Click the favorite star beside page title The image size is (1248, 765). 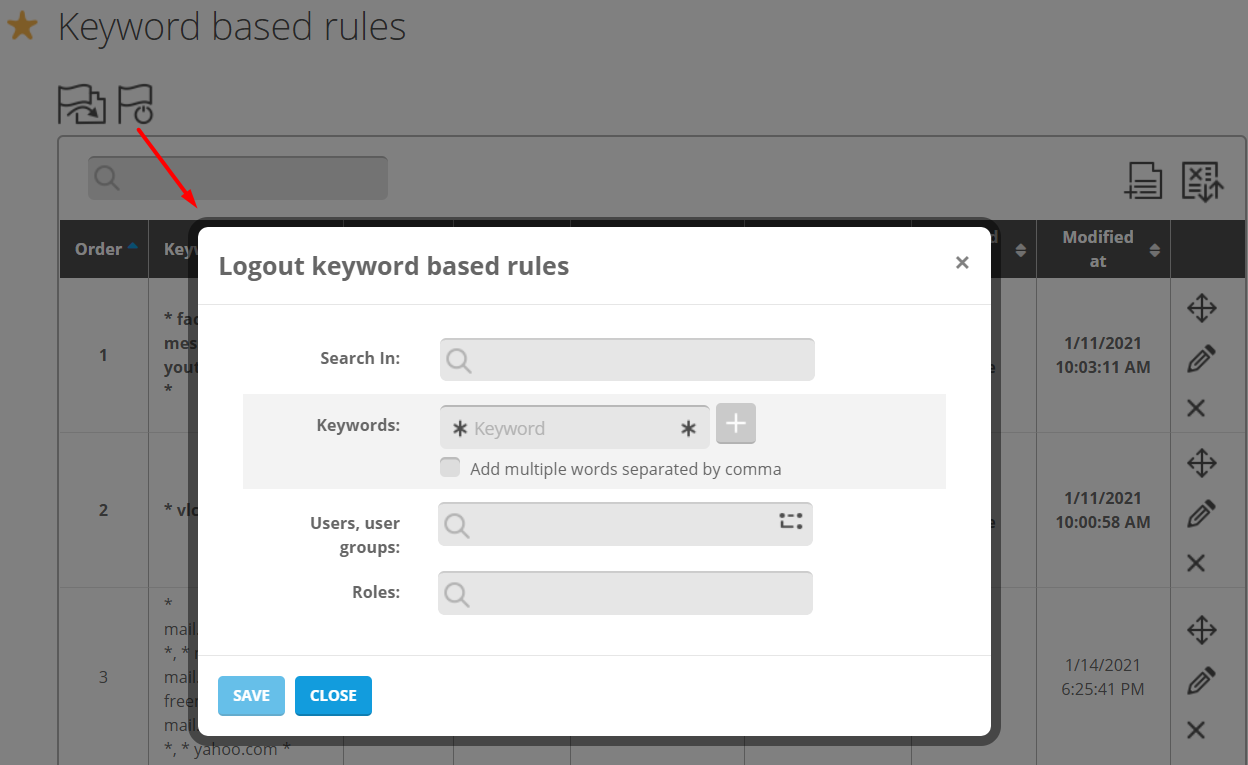tap(22, 27)
